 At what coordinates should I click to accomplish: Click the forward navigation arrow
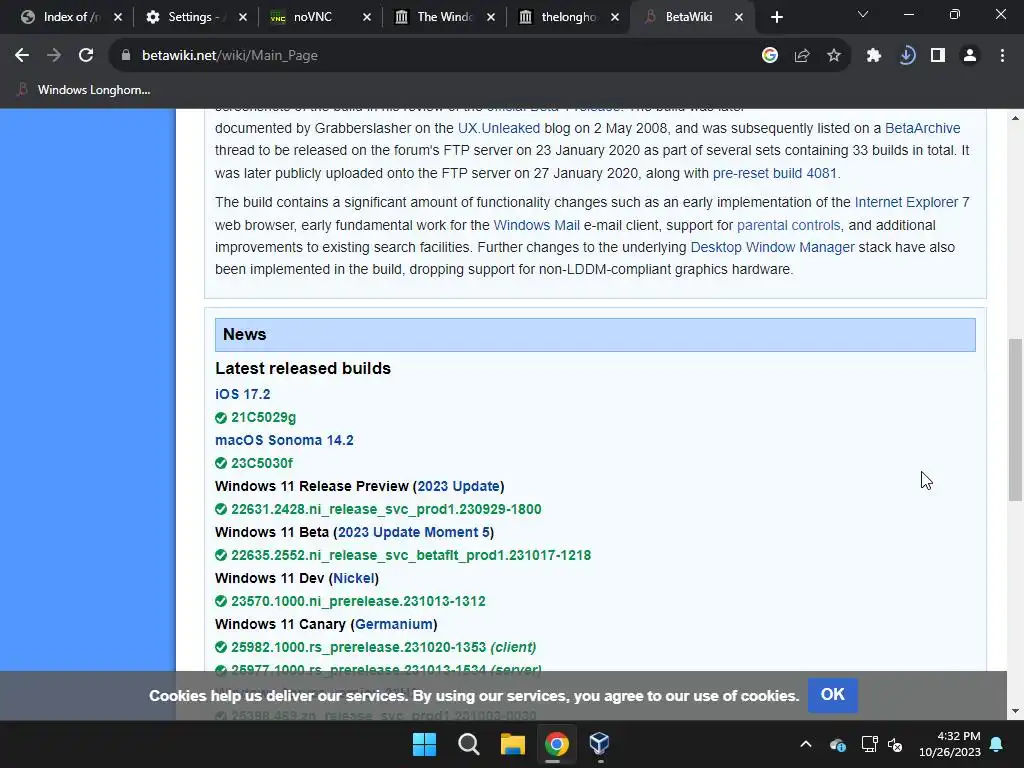point(54,56)
